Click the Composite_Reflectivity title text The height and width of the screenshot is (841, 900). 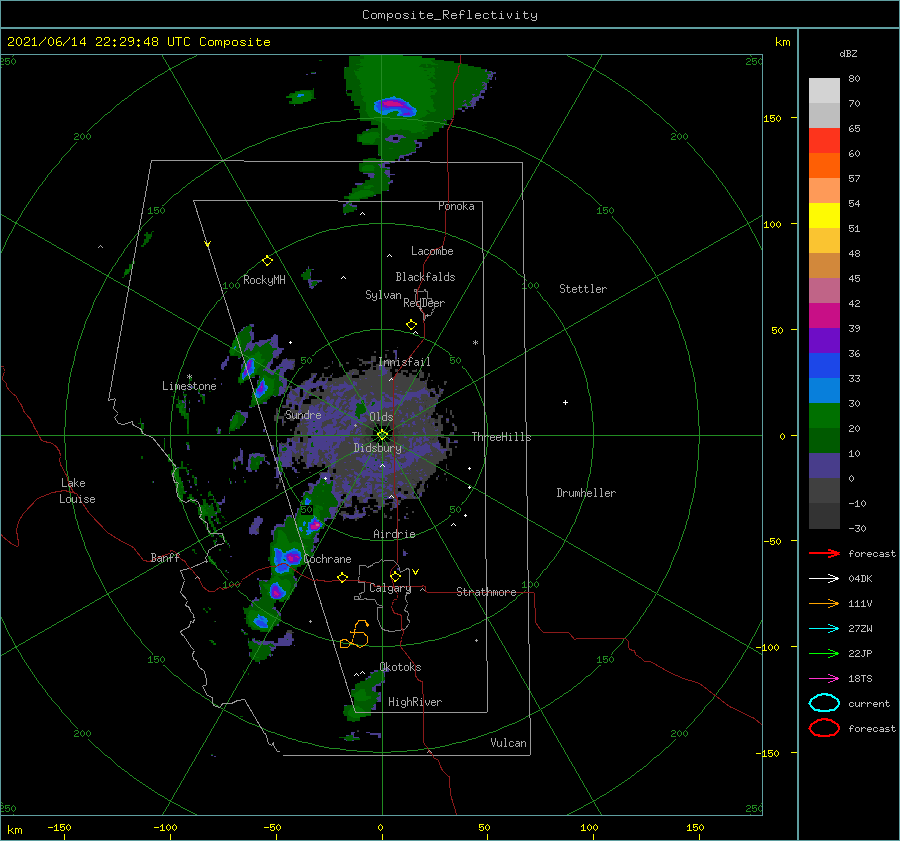pos(450,15)
